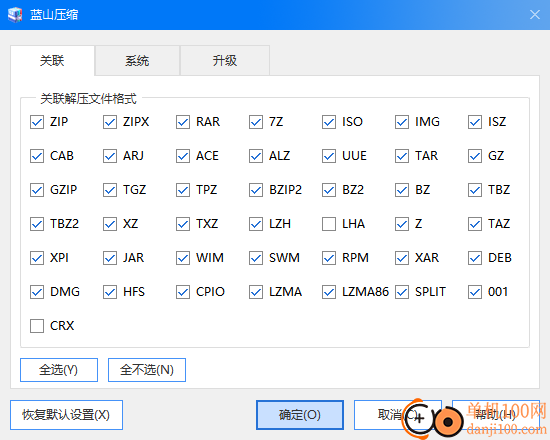Switch to the 关联 tab
The image size is (550, 440).
[52, 61]
